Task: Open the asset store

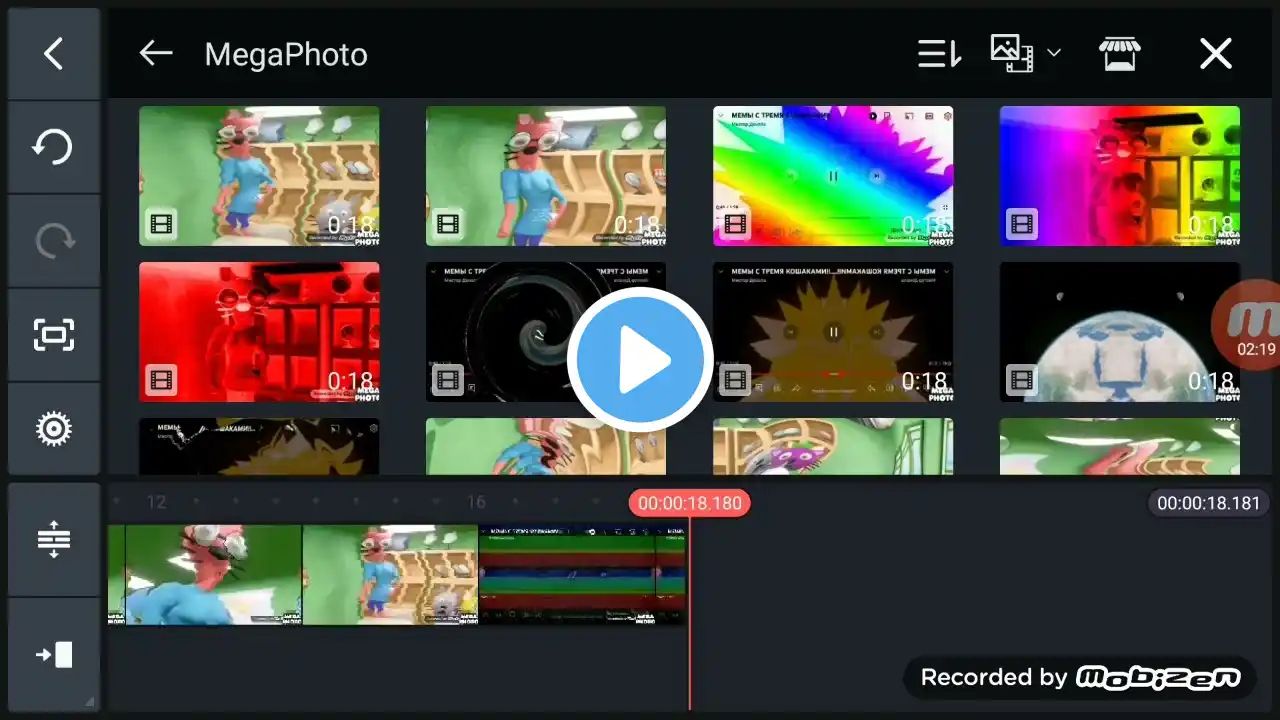Action: 1120,54
